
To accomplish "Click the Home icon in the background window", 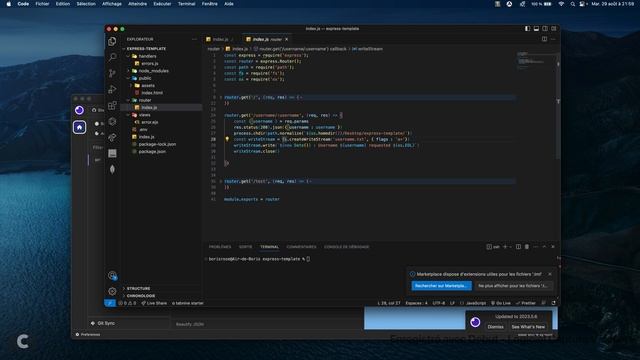I will [x=79, y=127].
